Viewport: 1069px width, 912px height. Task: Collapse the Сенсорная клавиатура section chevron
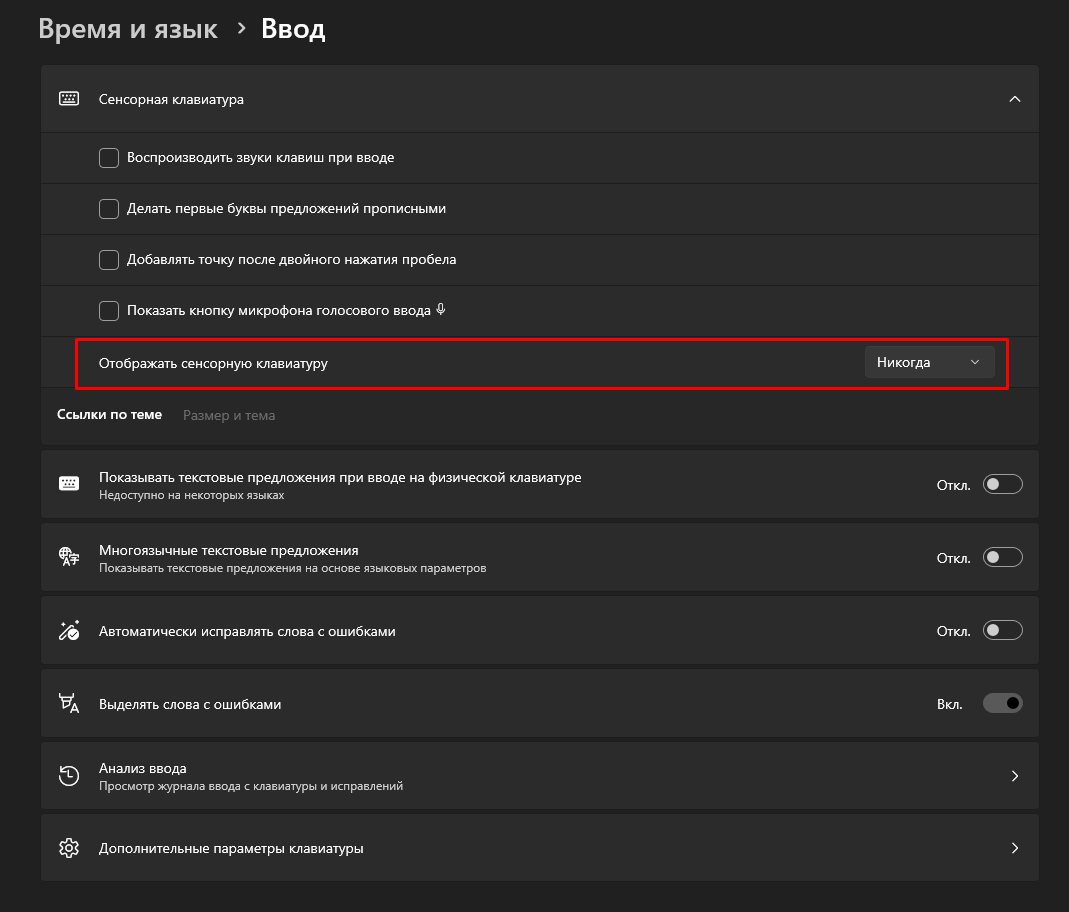pos(1014,100)
